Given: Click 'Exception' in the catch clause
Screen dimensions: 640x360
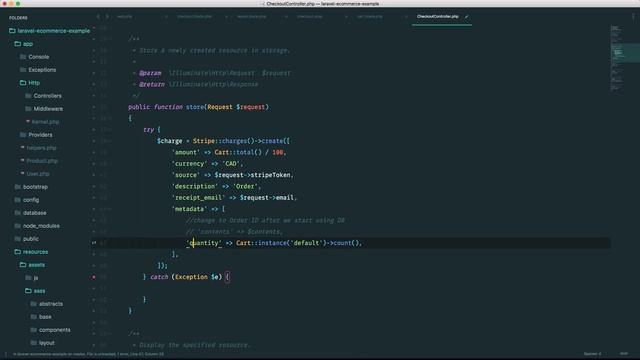Looking at the screenshot, I should [x=191, y=277].
